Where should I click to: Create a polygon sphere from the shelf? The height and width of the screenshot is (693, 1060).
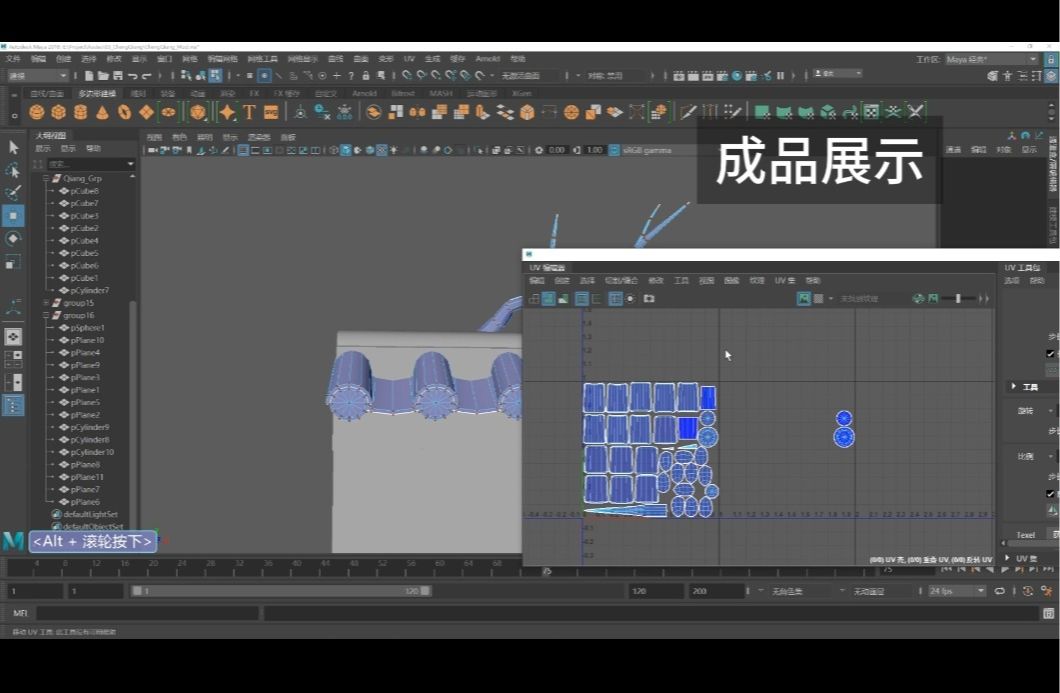tap(36, 112)
